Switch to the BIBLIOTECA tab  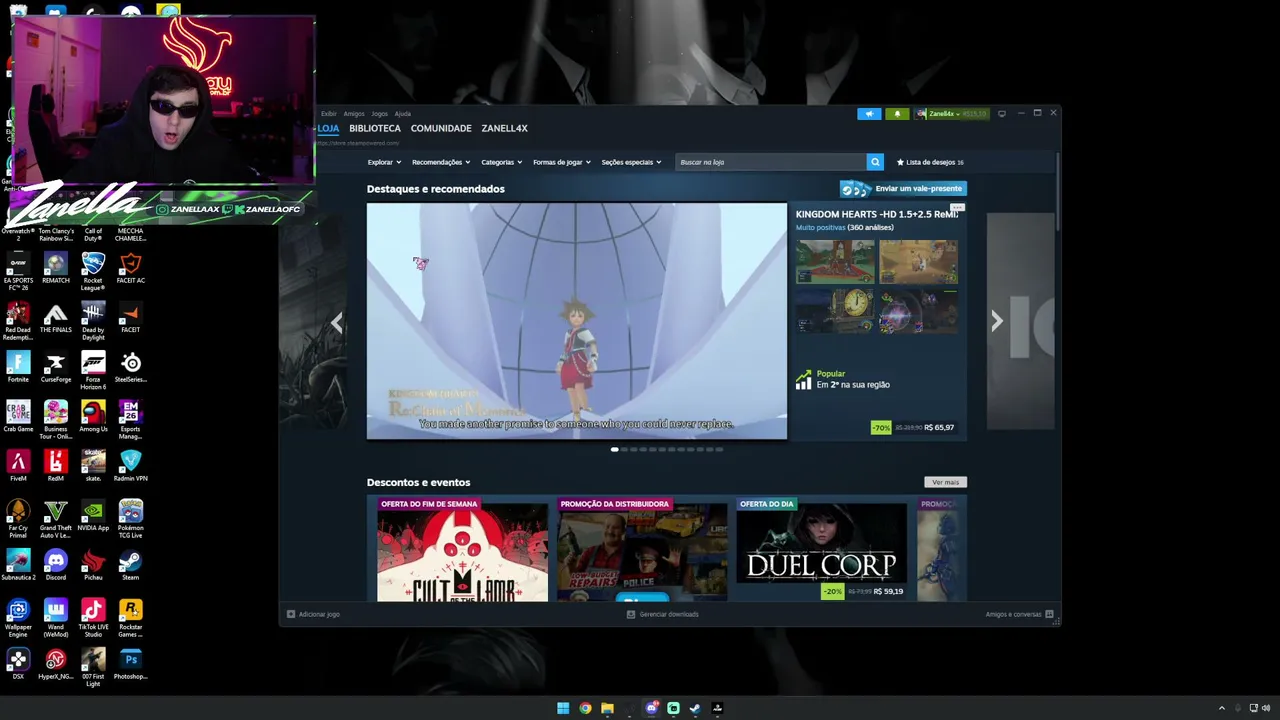[375, 128]
